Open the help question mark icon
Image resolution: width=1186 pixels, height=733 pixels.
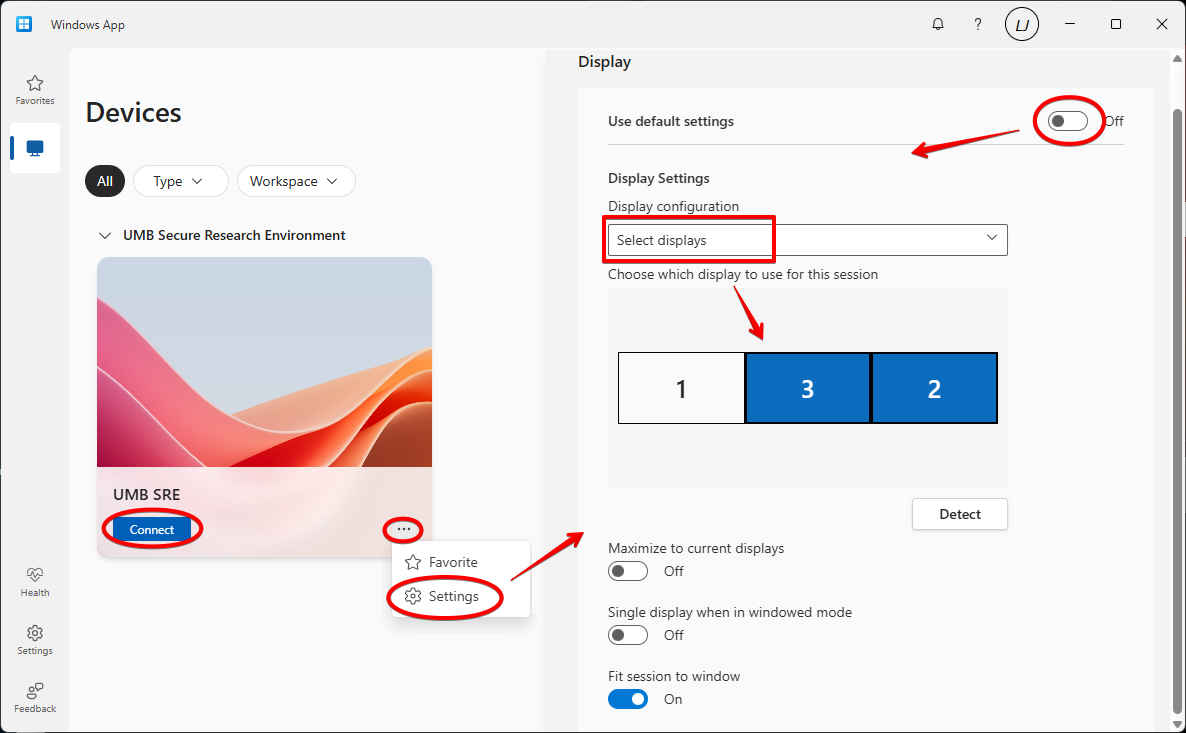pos(978,24)
